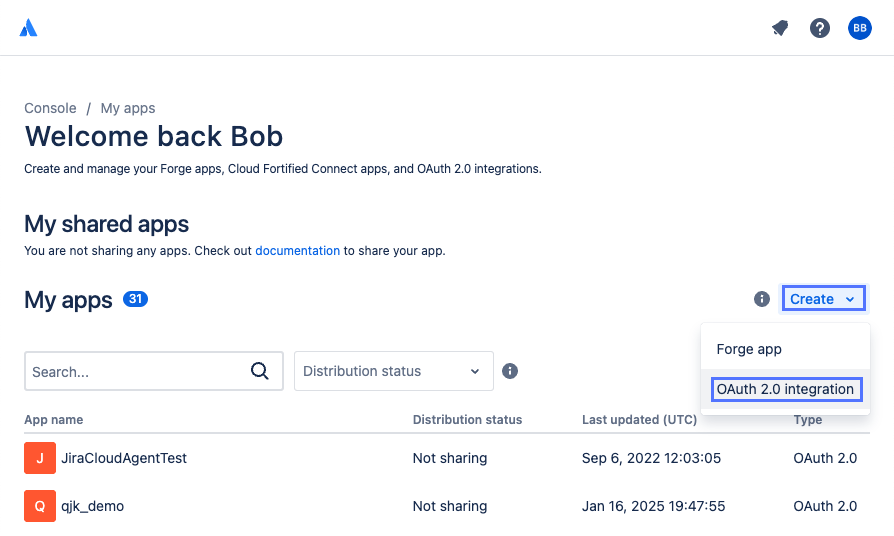Click info icon beside Distribution status filter
The image size is (894, 536).
point(510,371)
